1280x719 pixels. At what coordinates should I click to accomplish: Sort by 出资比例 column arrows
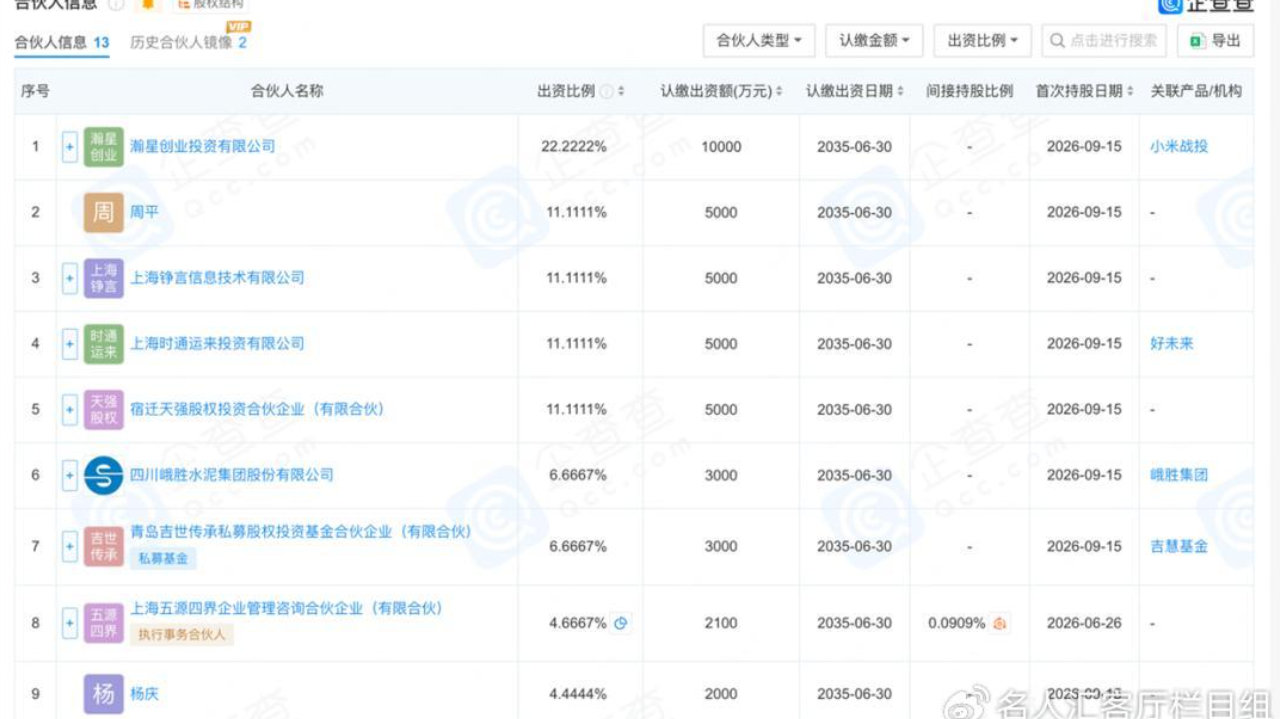click(621, 91)
